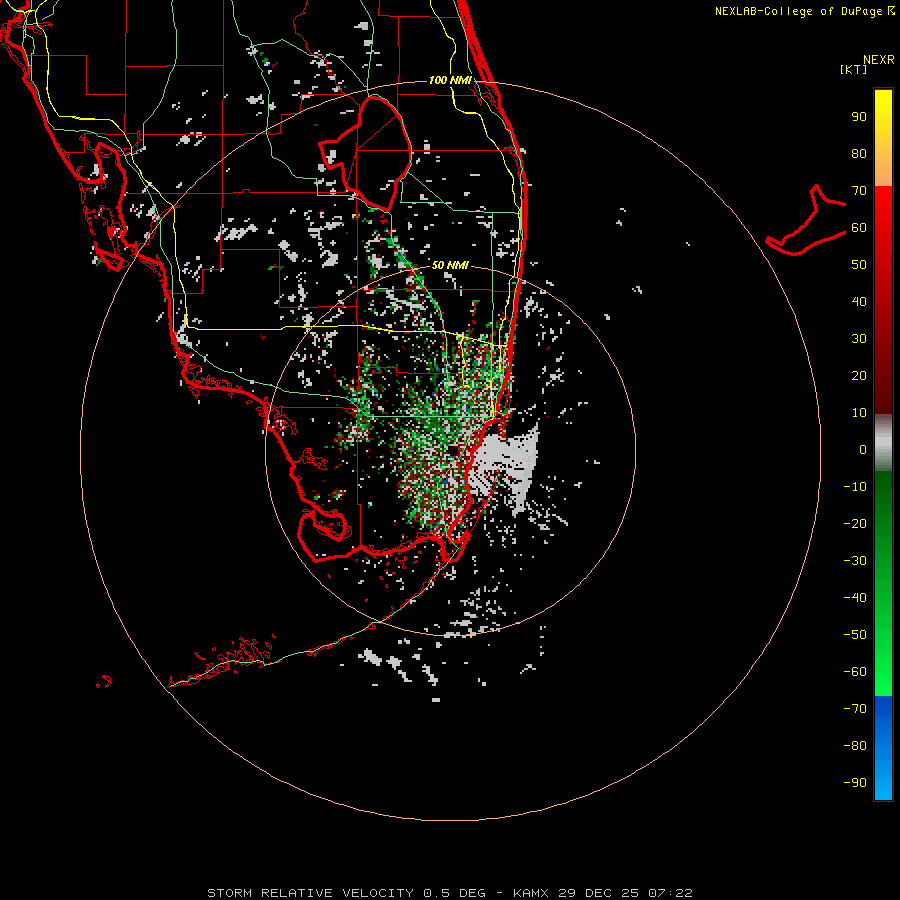Viewport: 900px width, 900px height.
Task: Click the yellow top segment of the color bar
Action: [883, 138]
